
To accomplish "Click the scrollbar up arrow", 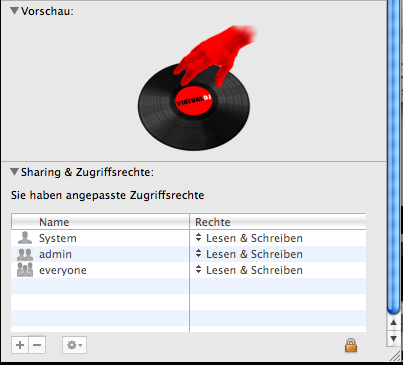I will [393, 322].
